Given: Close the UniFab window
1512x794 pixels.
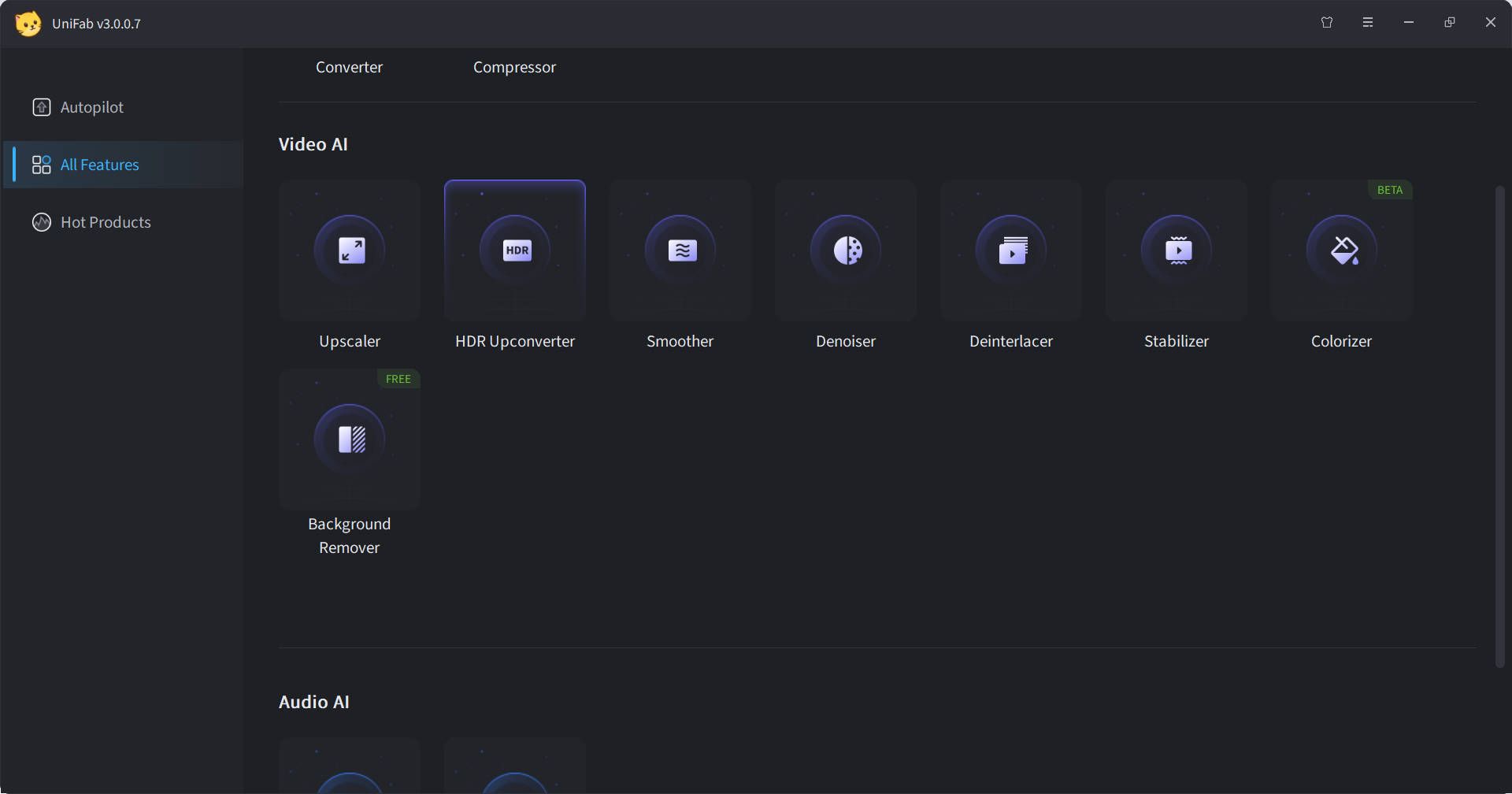Looking at the screenshot, I should click(1491, 23).
